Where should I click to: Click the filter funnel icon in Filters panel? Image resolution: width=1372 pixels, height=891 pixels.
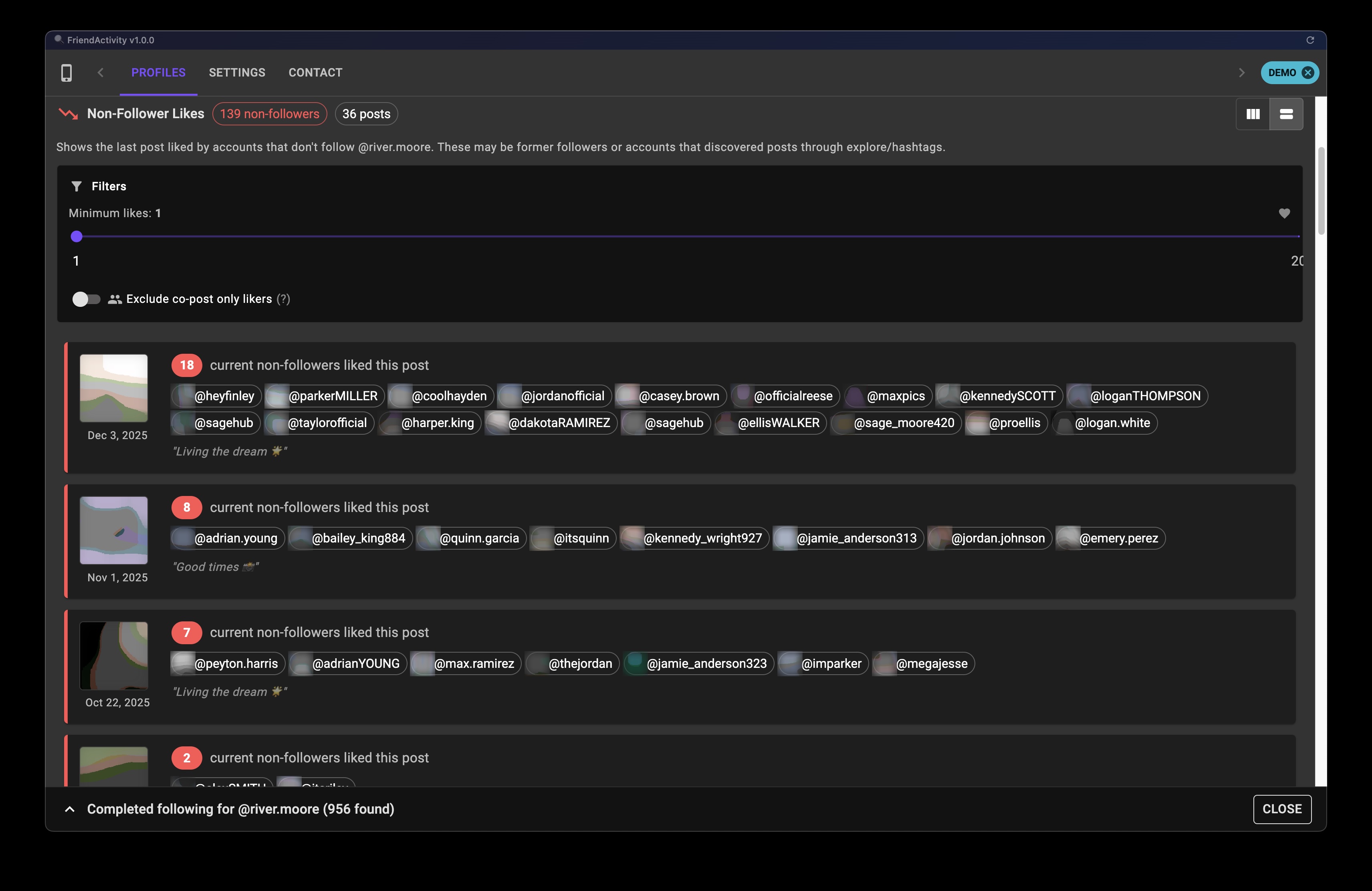[77, 186]
